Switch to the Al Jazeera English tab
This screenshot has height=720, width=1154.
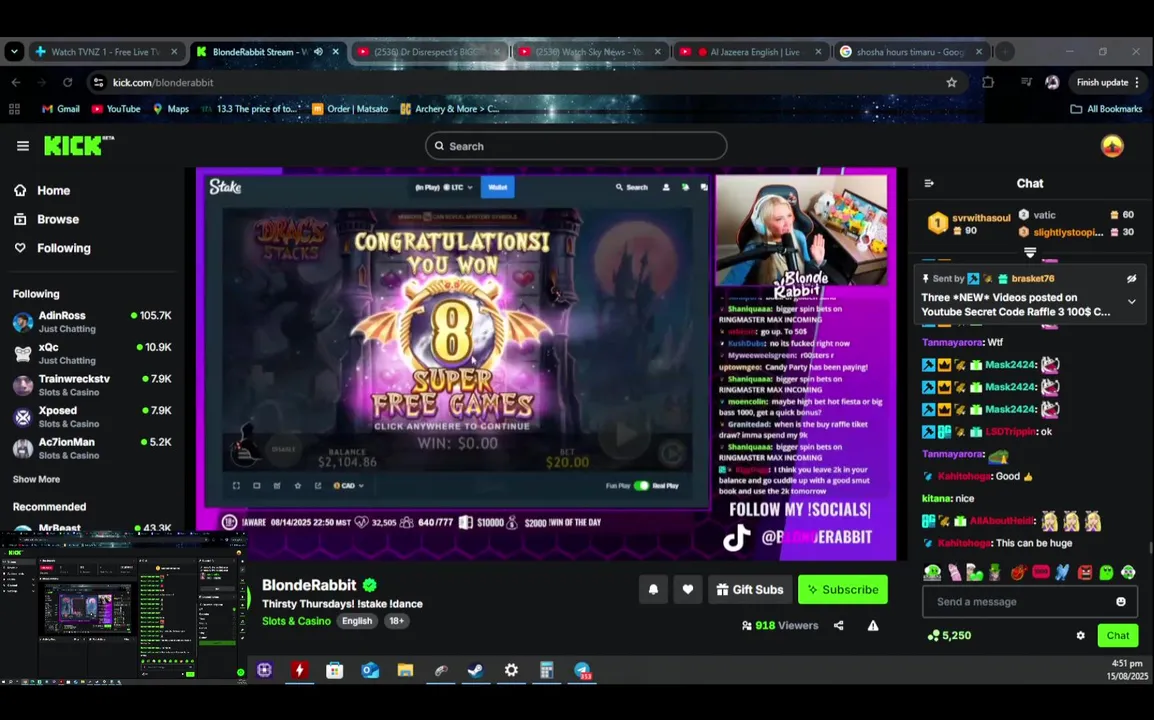point(750,52)
